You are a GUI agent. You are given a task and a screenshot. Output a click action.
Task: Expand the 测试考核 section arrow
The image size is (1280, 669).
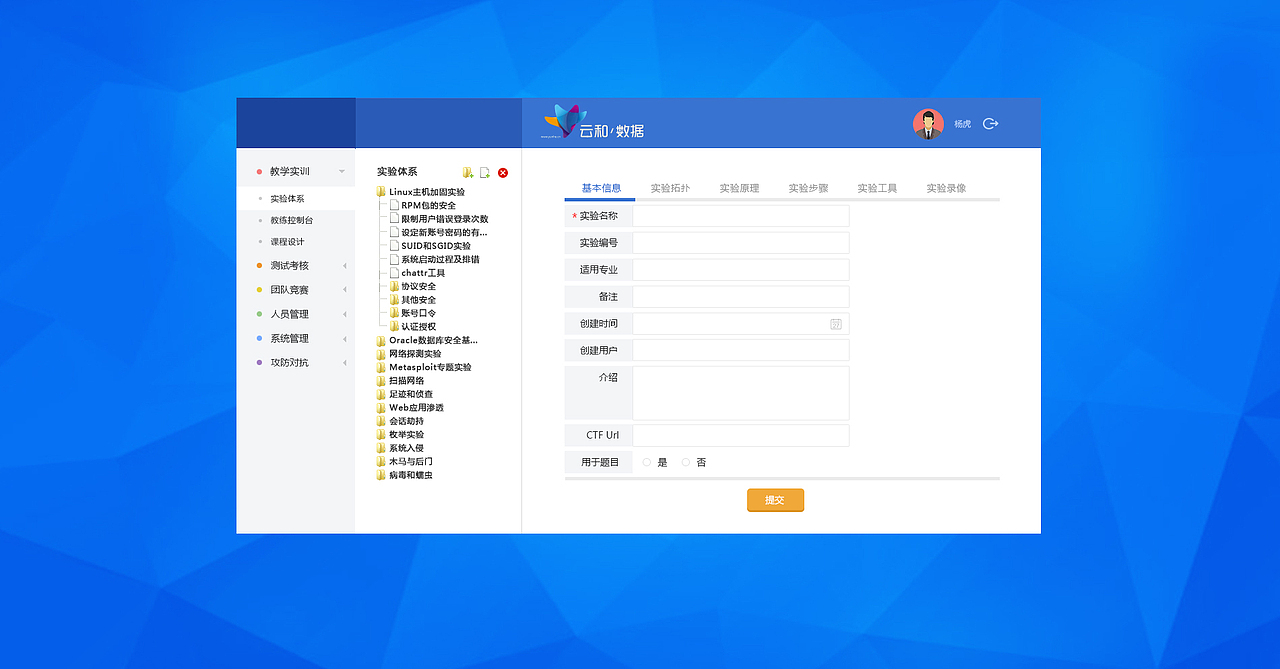[344, 265]
